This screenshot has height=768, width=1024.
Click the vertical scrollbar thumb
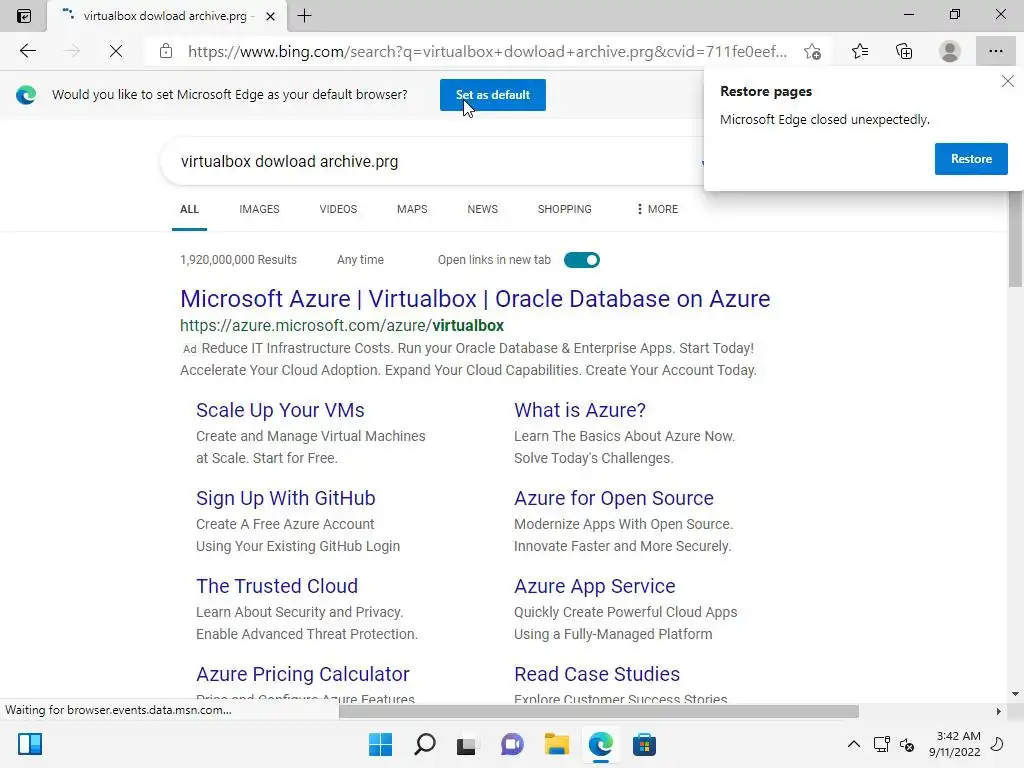[1015, 239]
